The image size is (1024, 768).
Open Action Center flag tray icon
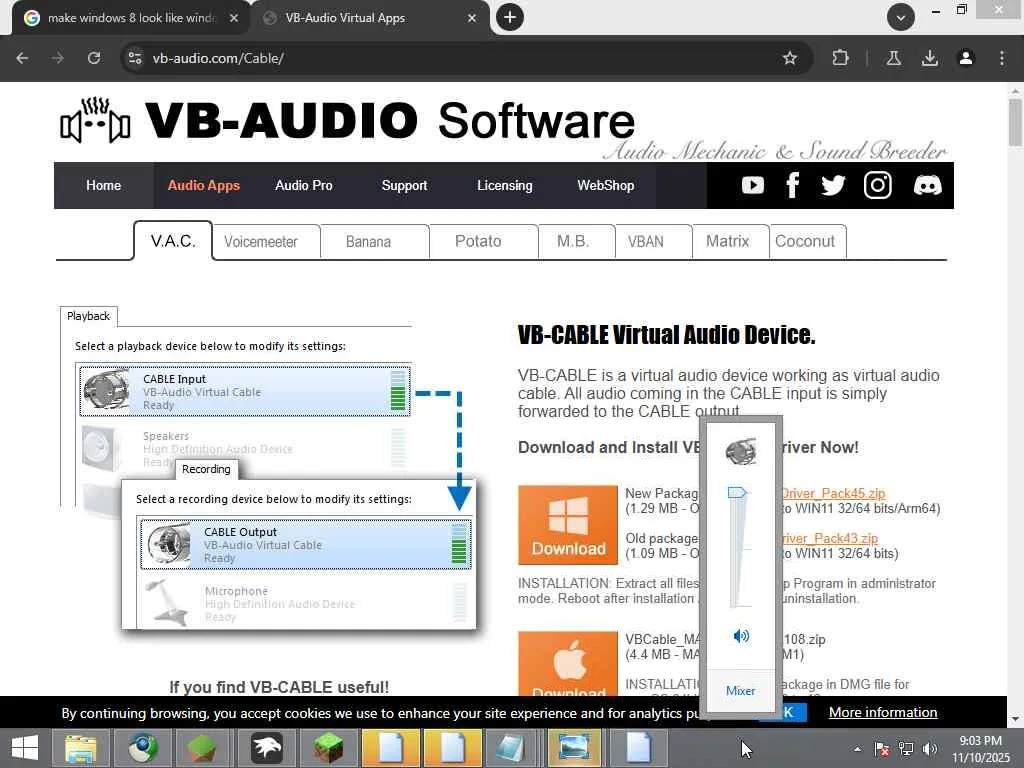point(881,748)
